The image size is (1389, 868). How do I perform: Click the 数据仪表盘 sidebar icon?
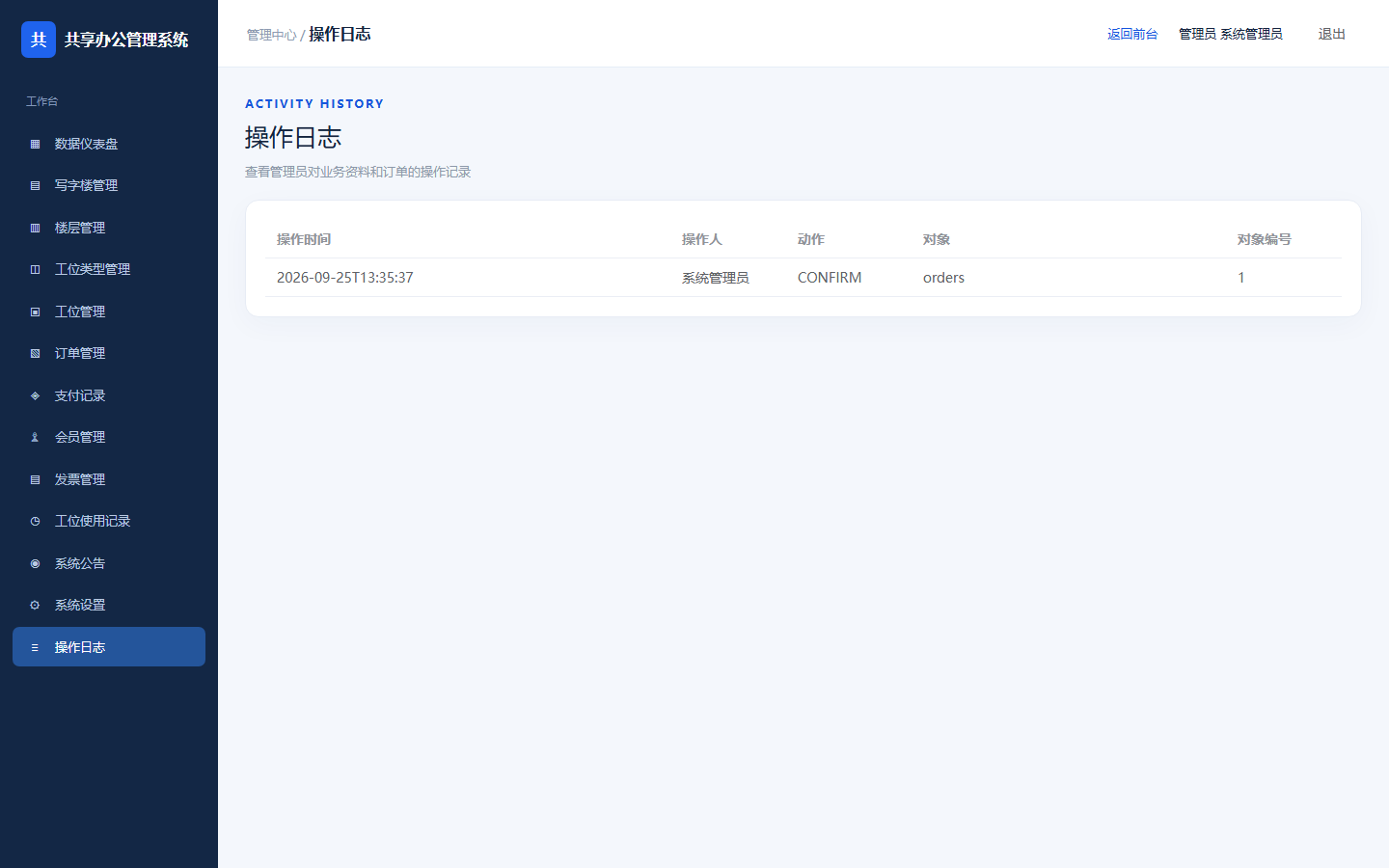coord(35,144)
